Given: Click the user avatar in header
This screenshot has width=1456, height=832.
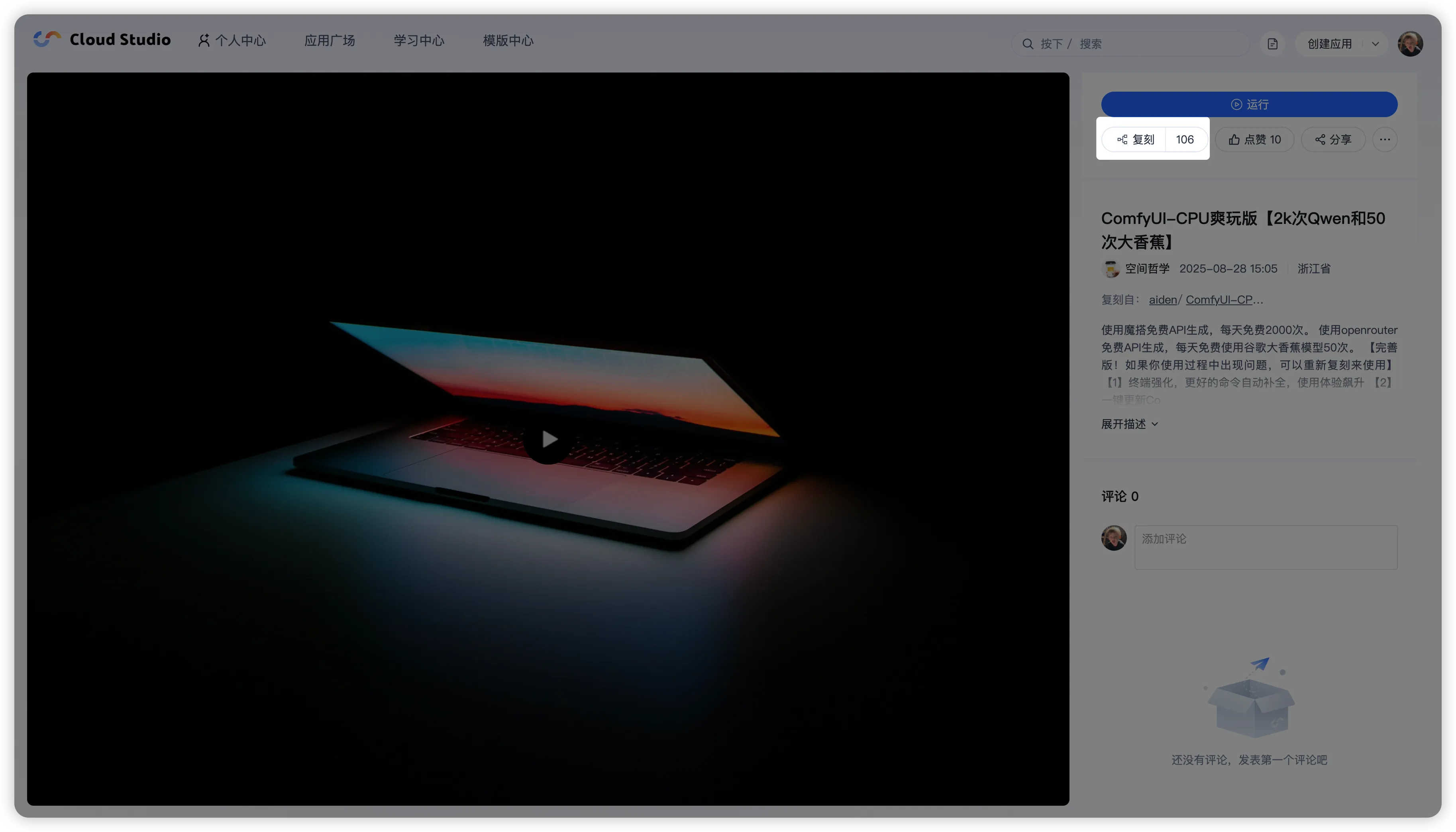Looking at the screenshot, I should [1410, 44].
